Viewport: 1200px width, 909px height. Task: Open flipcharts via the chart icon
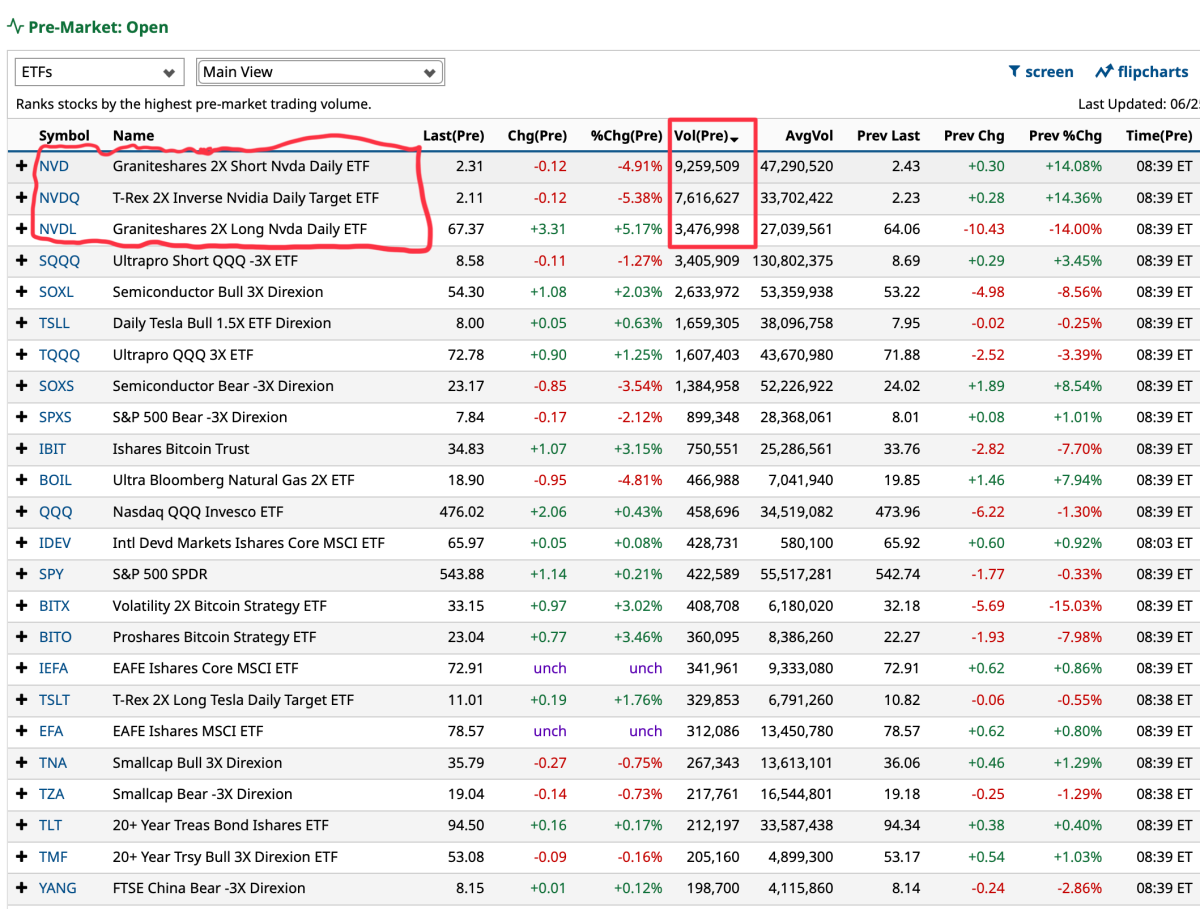click(1104, 72)
